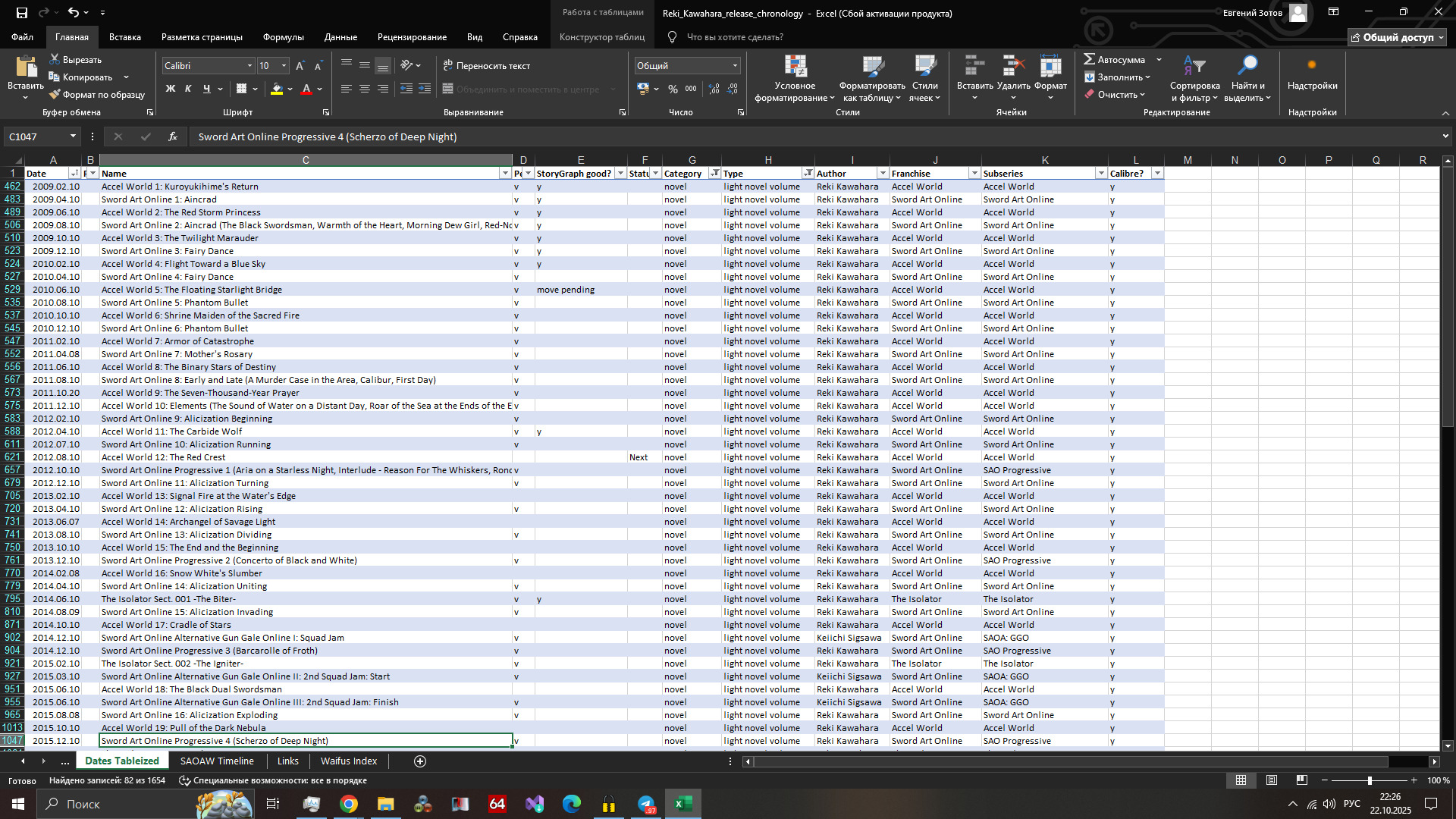
Task: Open the Формулы ribbon tab
Action: point(283,36)
